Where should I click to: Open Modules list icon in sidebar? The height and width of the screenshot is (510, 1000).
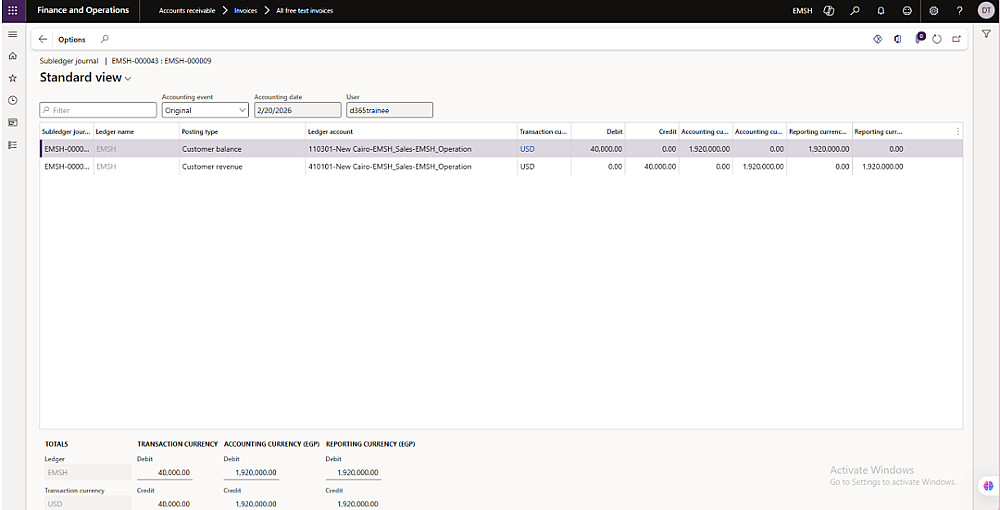click(12, 145)
